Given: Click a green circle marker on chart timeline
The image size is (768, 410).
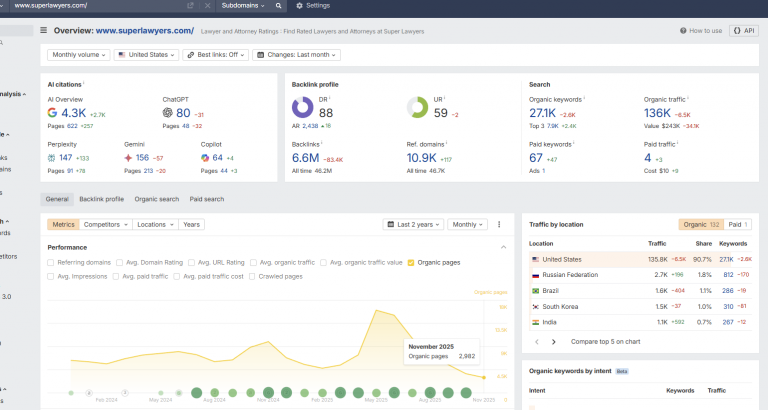Looking at the screenshot, I should click(x=195, y=393).
